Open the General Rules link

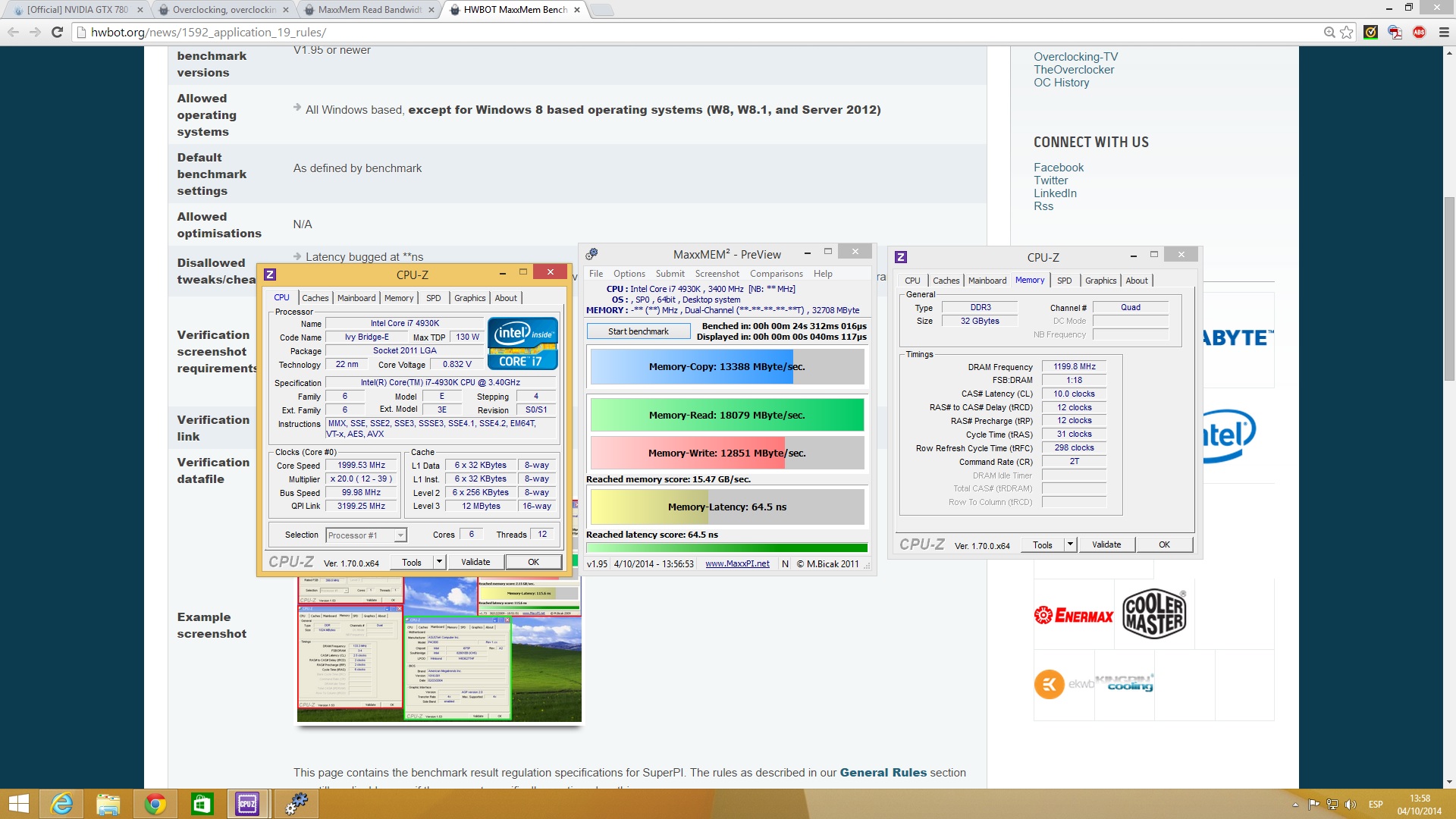pos(883,773)
